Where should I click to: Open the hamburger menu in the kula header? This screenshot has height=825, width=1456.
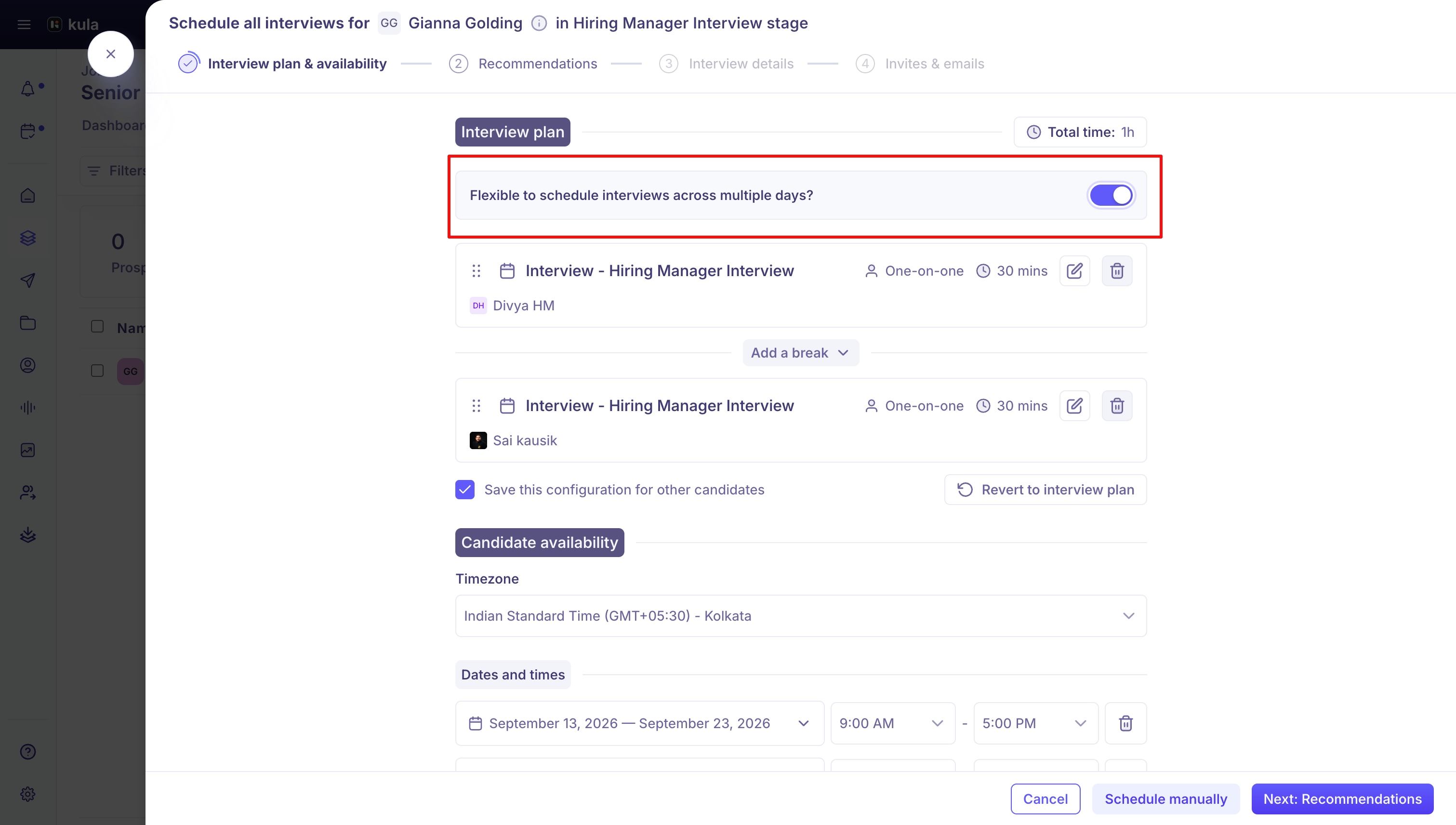coord(24,25)
